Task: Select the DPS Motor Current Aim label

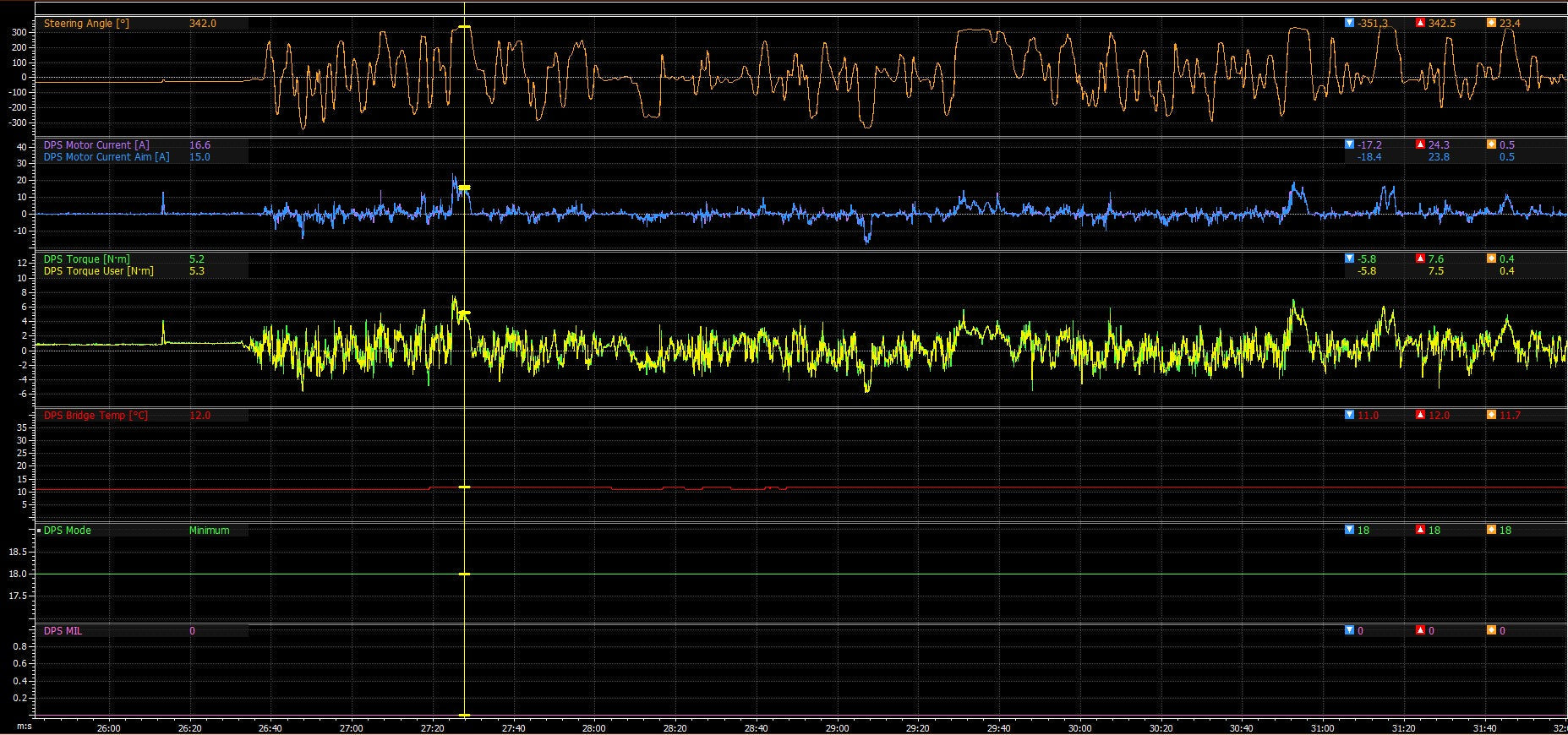Action: (x=106, y=157)
